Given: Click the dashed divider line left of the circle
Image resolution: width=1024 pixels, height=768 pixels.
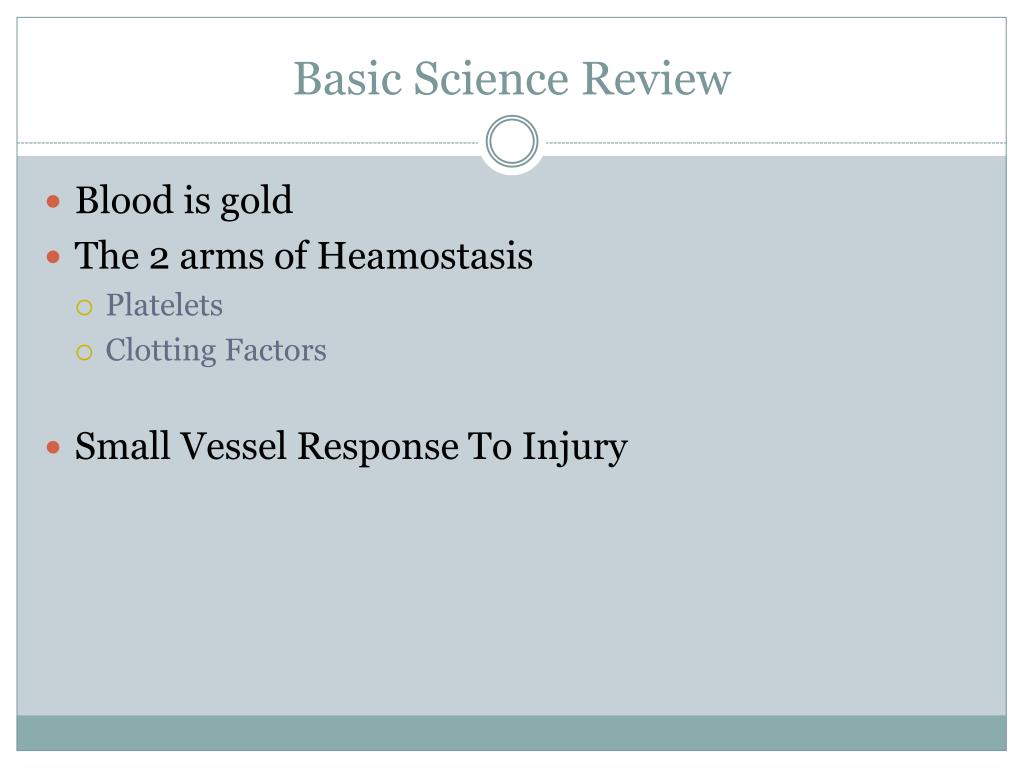Looking at the screenshot, I should [250, 143].
